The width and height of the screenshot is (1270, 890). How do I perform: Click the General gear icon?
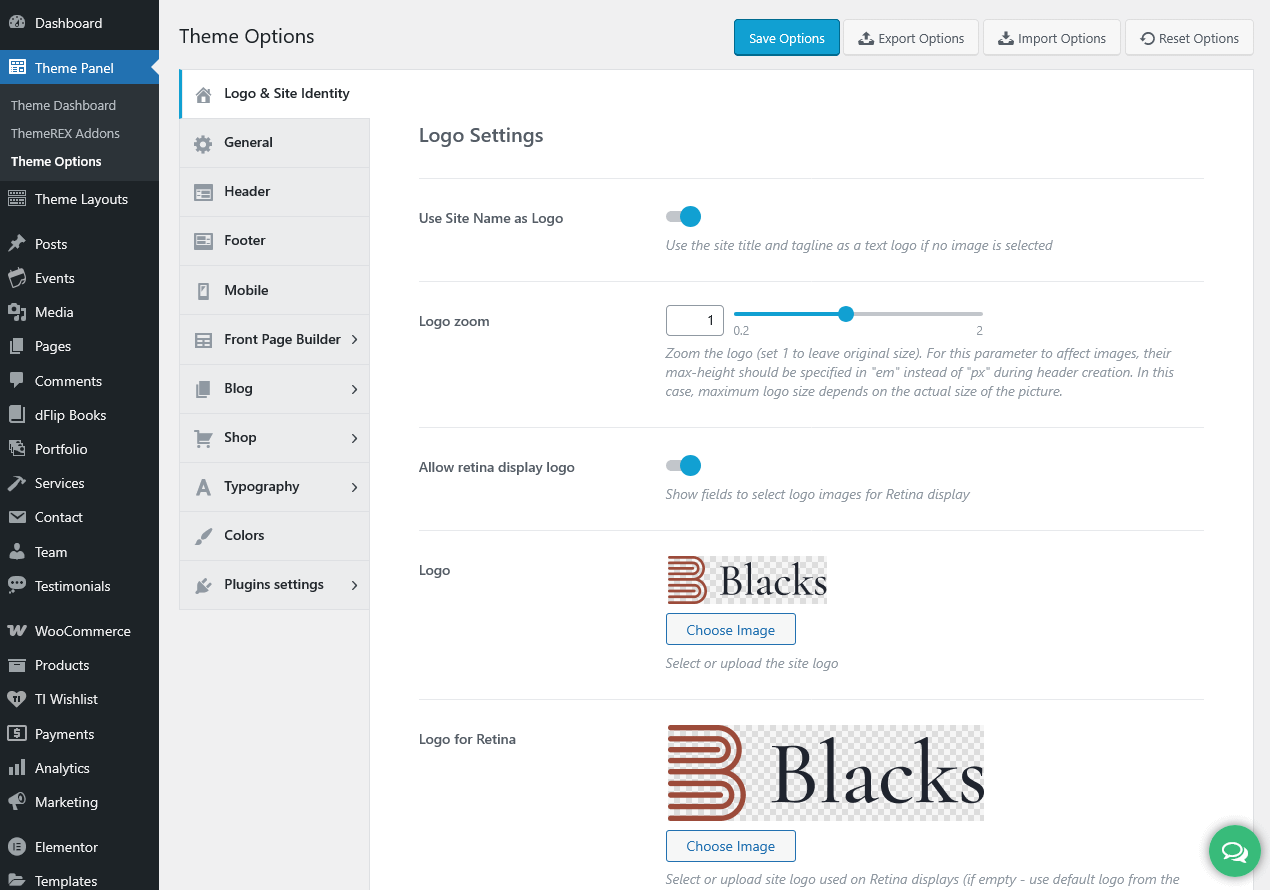[x=203, y=144]
